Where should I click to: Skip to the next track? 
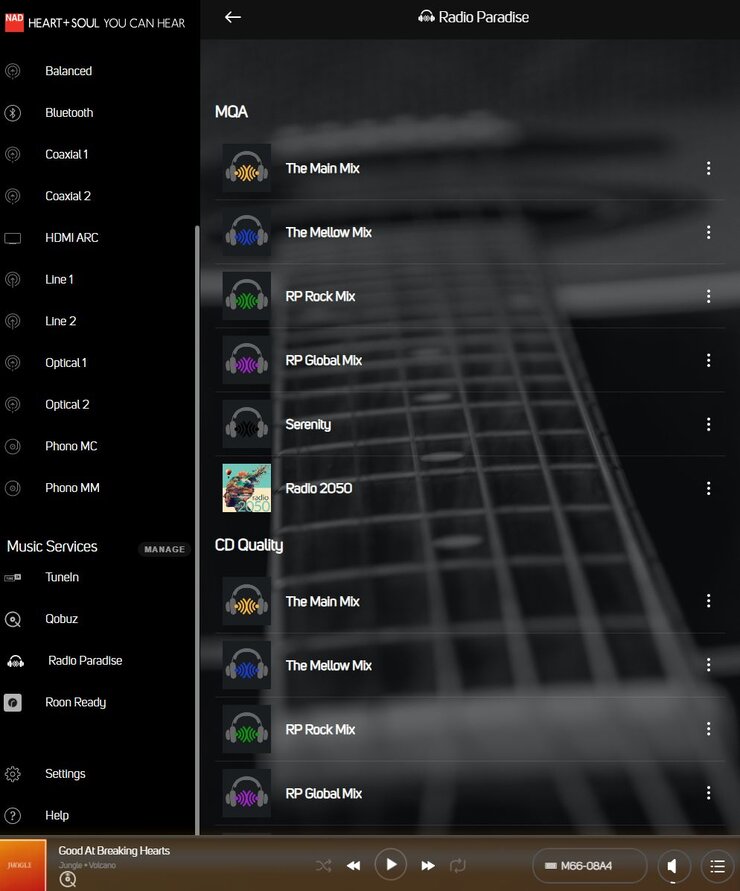[428, 865]
